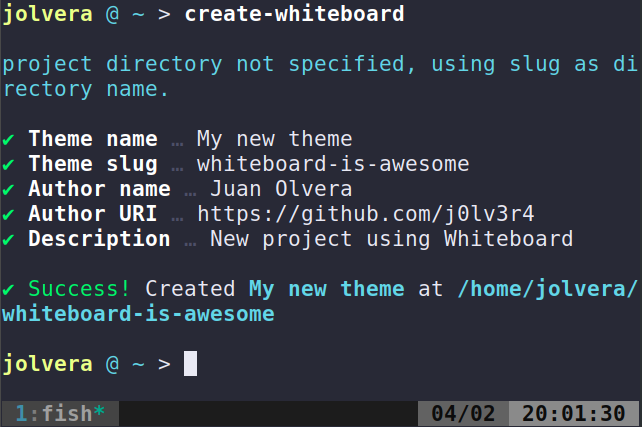Select the "project directory not specified" message line
Image resolution: width=642 pixels, height=427 pixels.
coord(319,77)
